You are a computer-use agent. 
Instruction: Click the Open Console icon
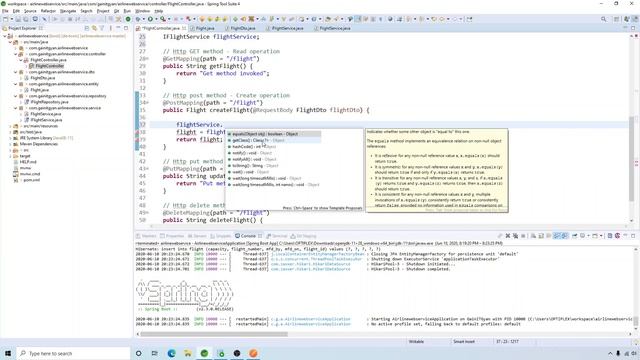click(x=595, y=236)
